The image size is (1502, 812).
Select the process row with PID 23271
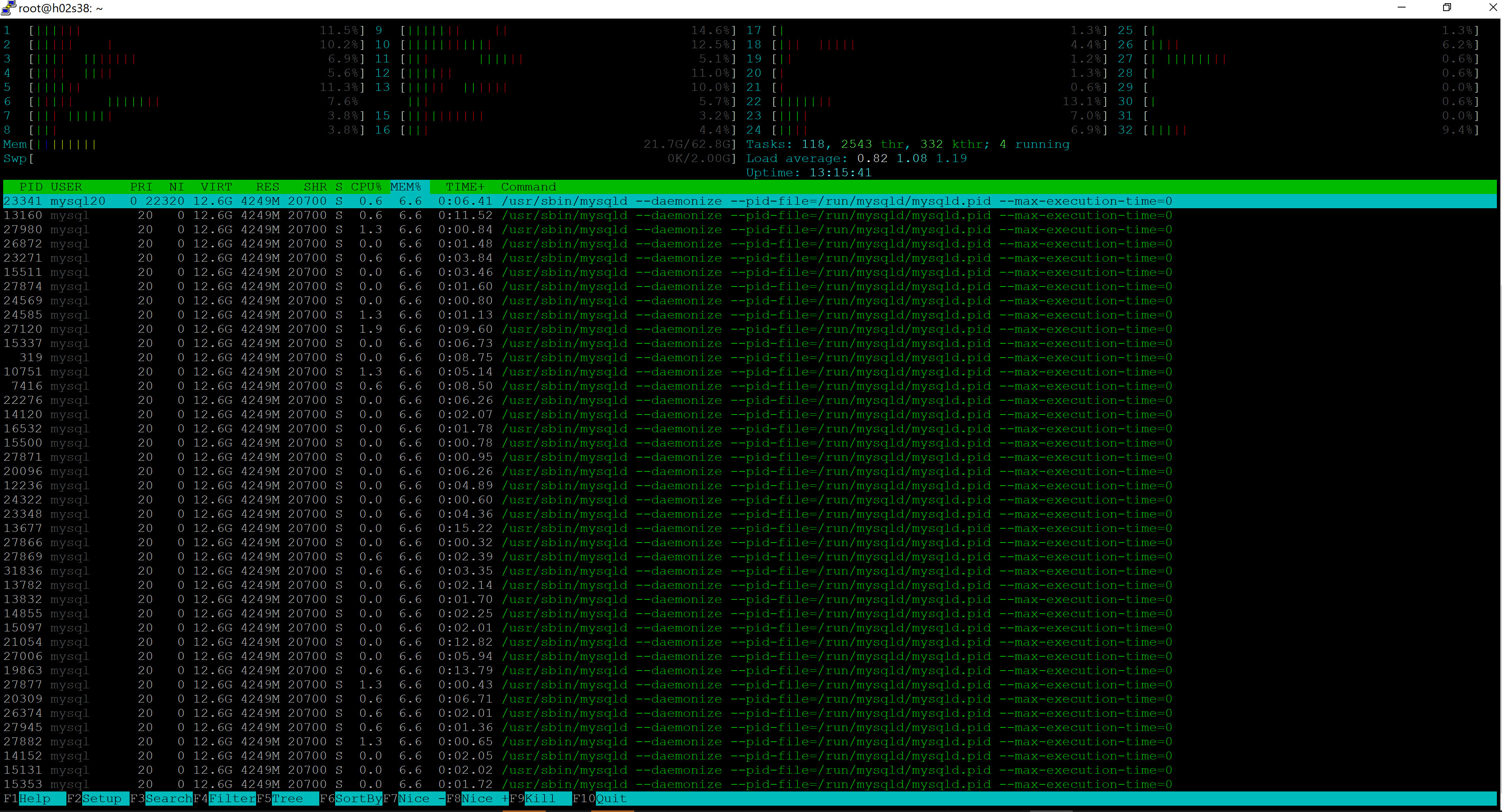(x=750, y=258)
